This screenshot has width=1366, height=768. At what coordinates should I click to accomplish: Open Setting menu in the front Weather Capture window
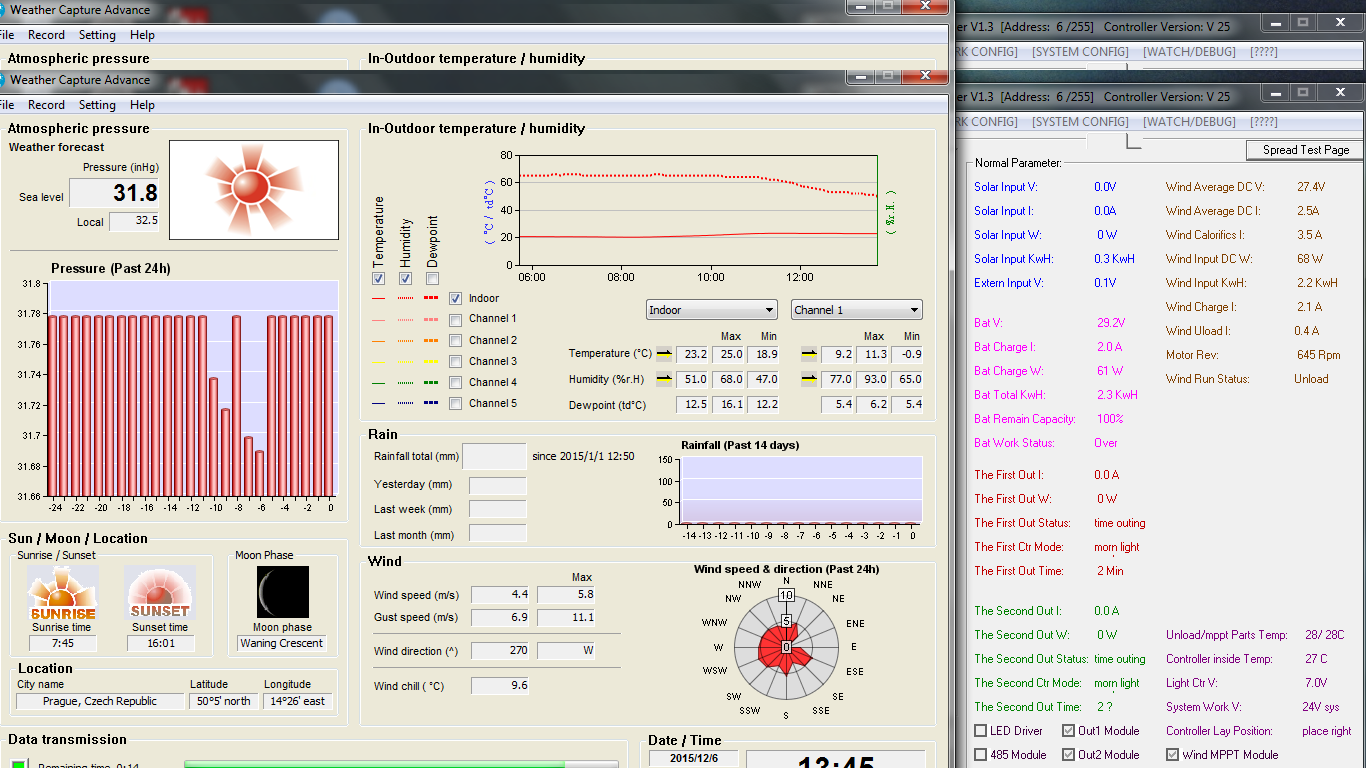tap(97, 105)
